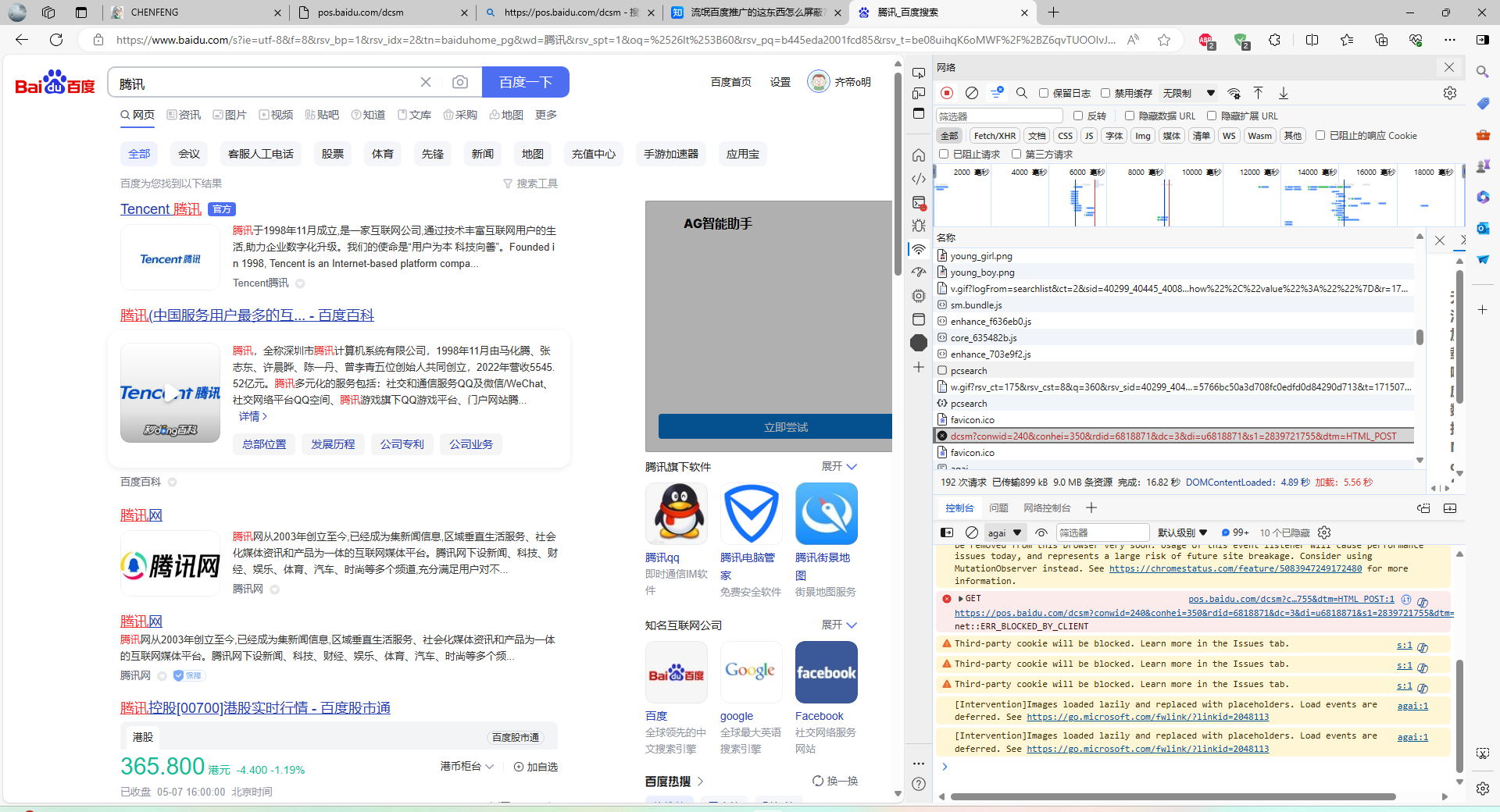This screenshot has height=812, width=1500.
Task: Open the agai context selector dropdown
Action: pos(1005,532)
